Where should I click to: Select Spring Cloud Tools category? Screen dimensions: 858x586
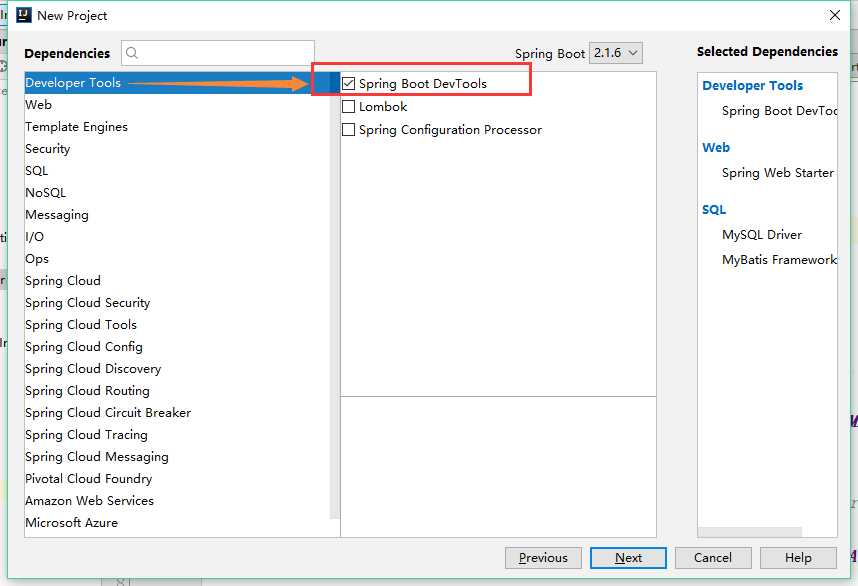pyautogui.click(x=177, y=324)
